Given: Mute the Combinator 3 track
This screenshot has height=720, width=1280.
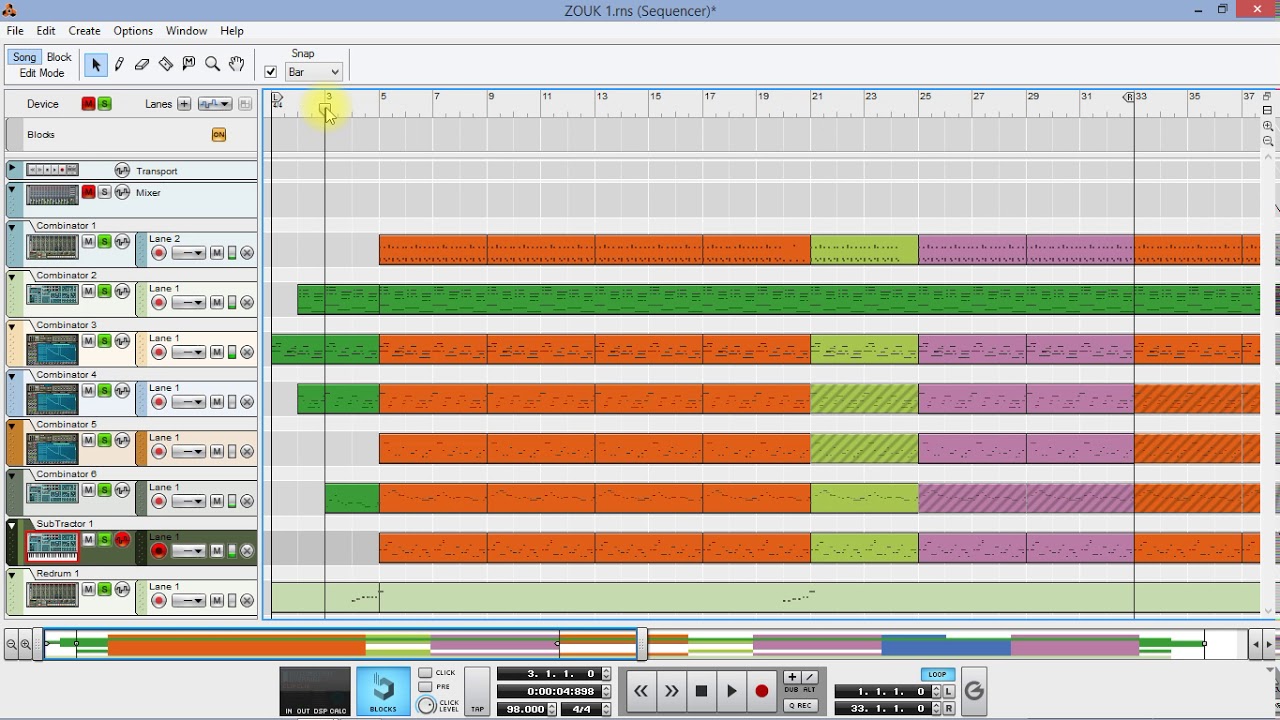Looking at the screenshot, I should point(89,341).
